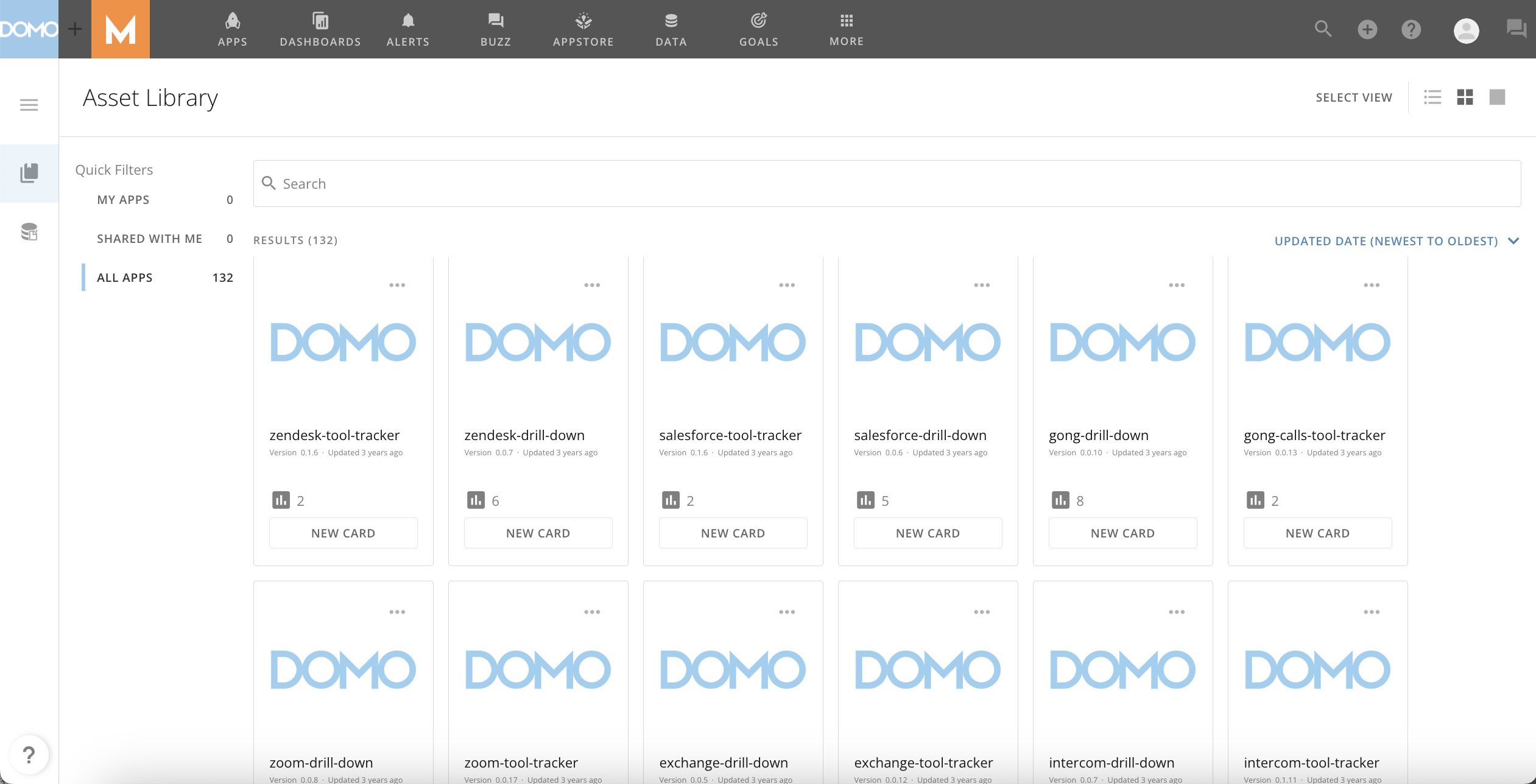Open the Appstore icon in the top bar
This screenshot has width=1536, height=784.
point(582,29)
